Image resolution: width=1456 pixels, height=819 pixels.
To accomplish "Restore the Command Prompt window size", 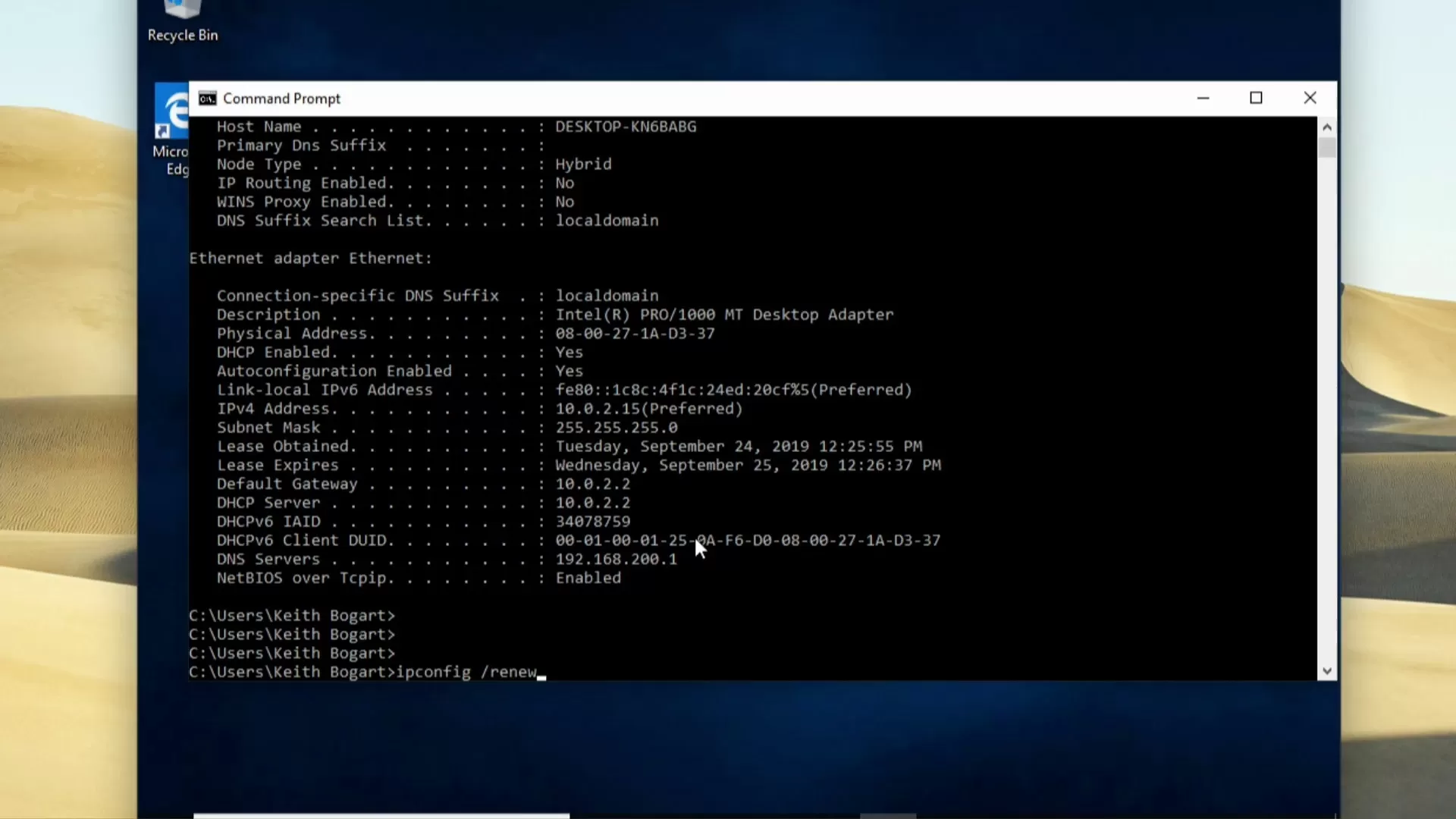I will click(x=1257, y=98).
